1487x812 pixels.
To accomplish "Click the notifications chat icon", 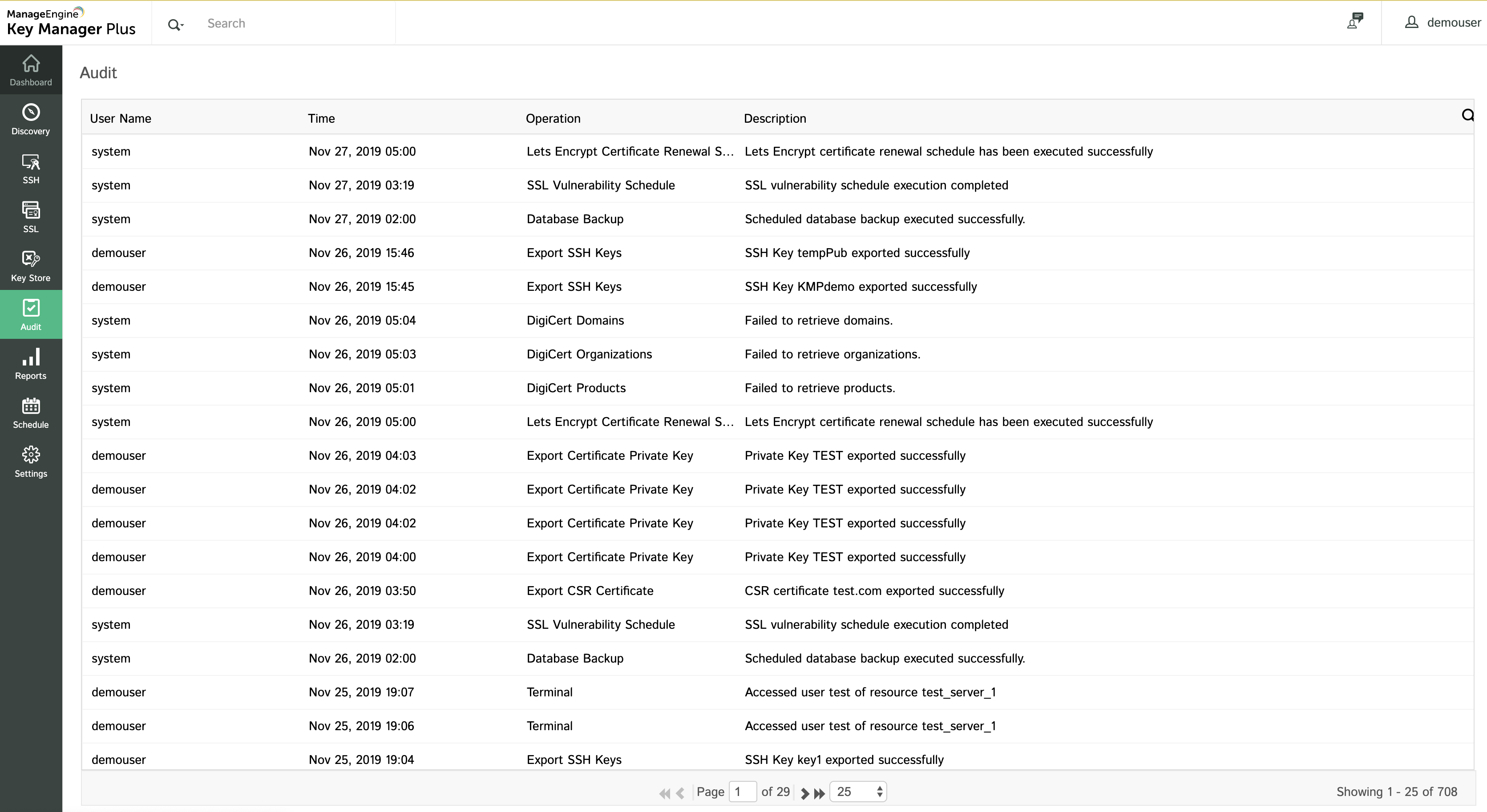I will point(1355,21).
